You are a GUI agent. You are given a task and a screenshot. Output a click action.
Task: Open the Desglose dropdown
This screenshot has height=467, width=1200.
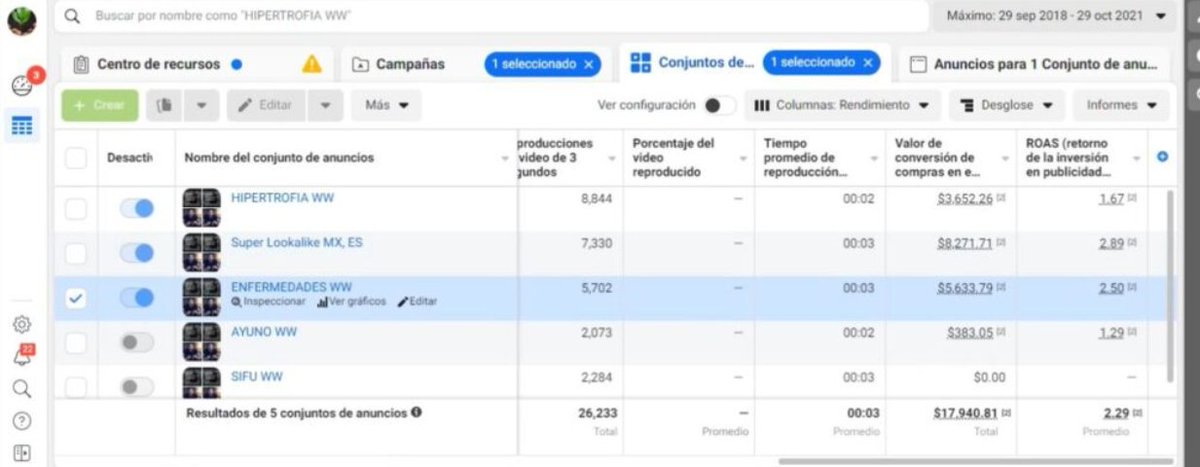[1005, 105]
